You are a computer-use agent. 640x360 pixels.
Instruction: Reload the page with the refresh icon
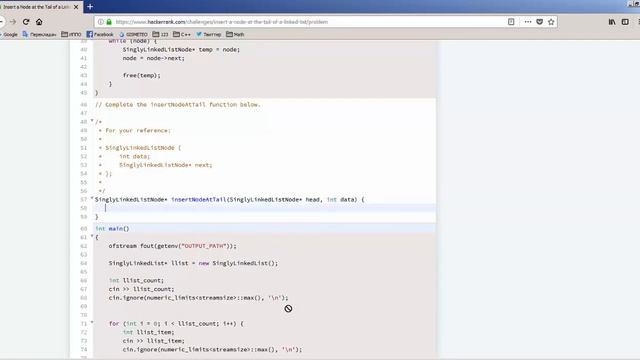26,22
